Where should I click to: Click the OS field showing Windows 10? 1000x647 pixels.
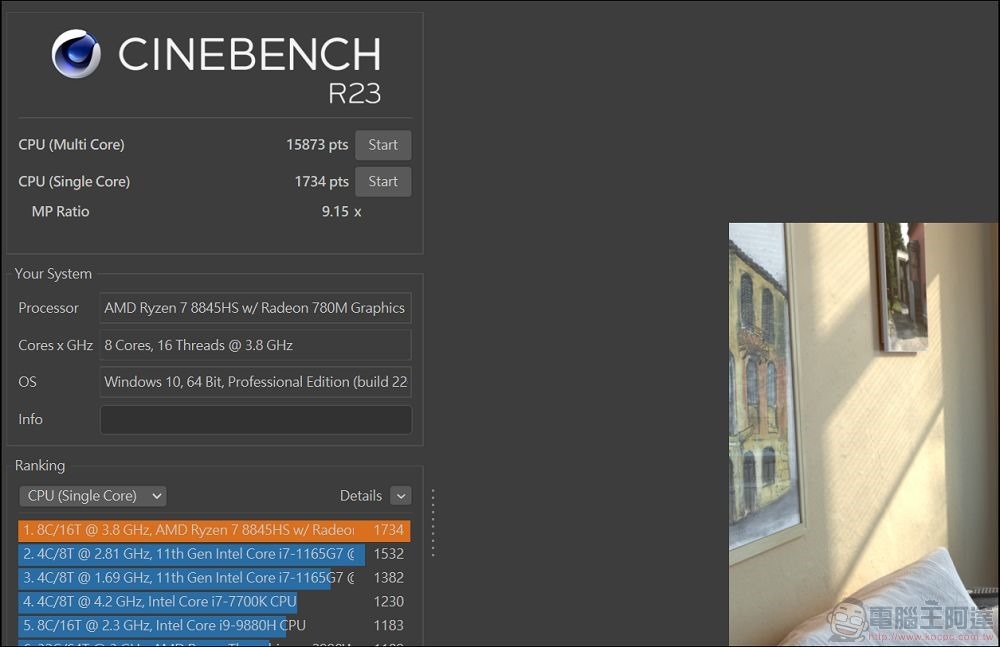[255, 382]
